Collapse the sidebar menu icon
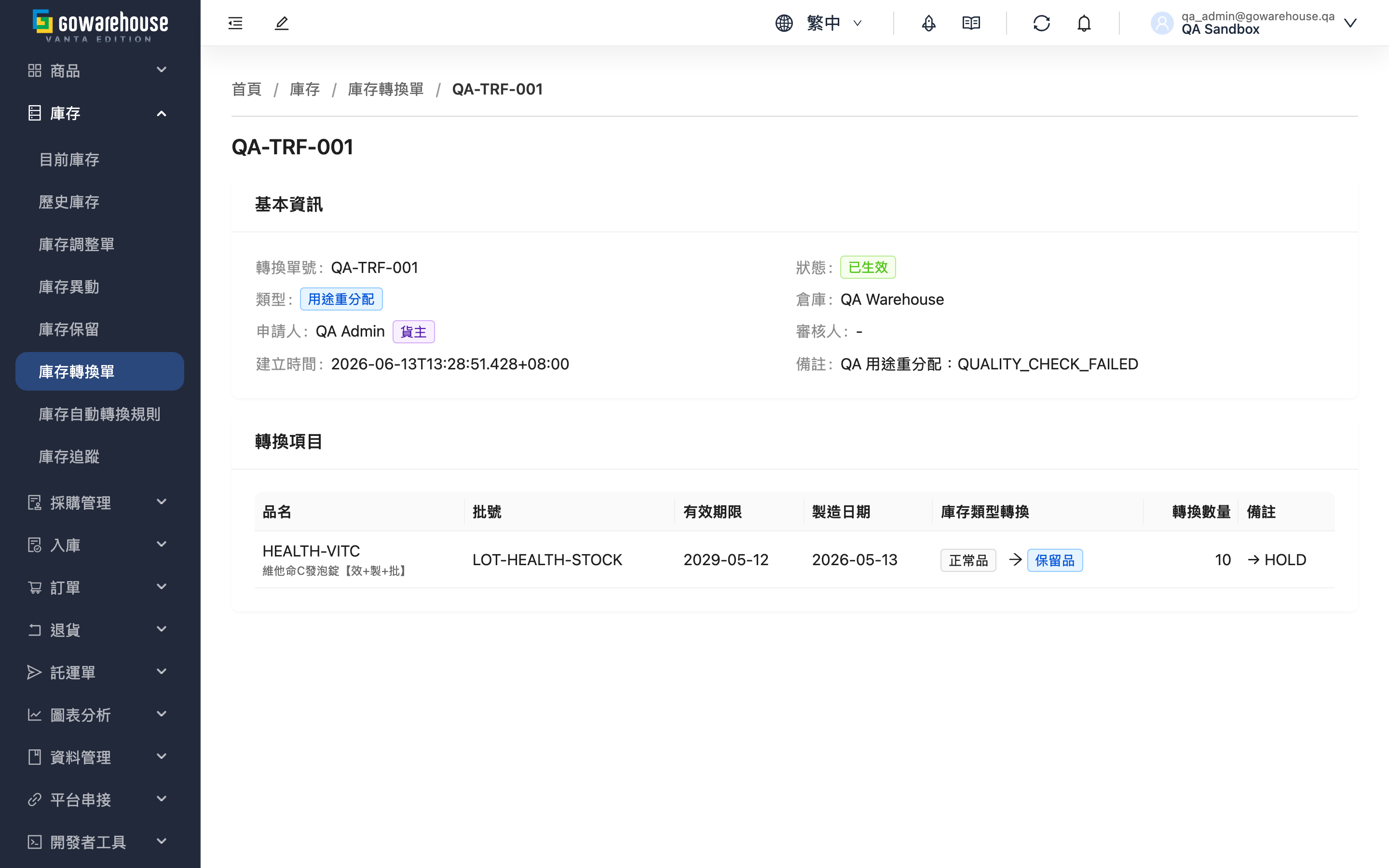1389x868 pixels. (x=235, y=23)
